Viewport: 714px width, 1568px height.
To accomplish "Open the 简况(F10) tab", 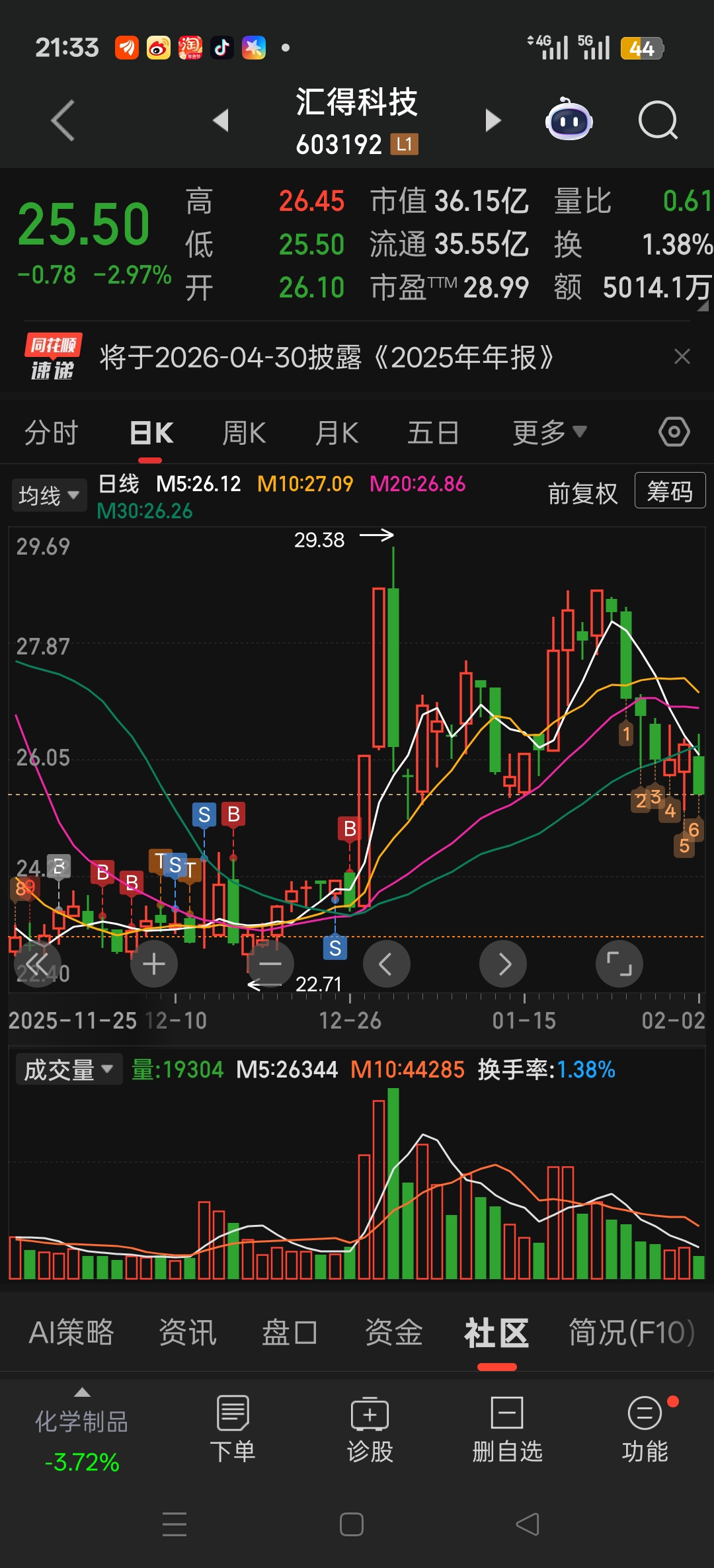I will point(632,1332).
